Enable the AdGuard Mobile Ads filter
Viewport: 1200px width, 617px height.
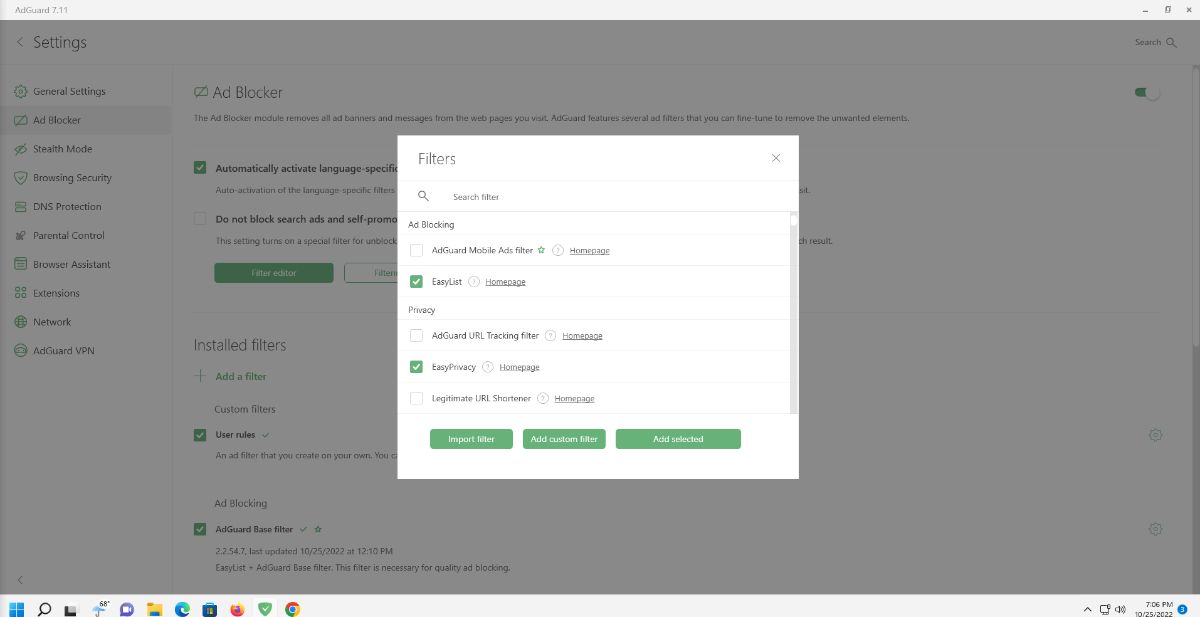tap(416, 250)
